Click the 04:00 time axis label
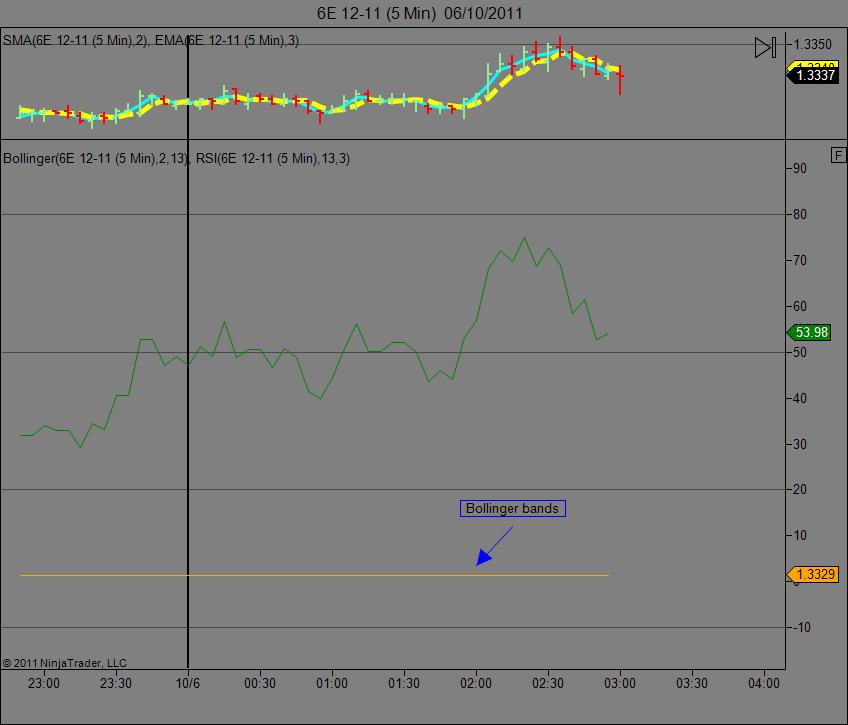 [x=764, y=683]
